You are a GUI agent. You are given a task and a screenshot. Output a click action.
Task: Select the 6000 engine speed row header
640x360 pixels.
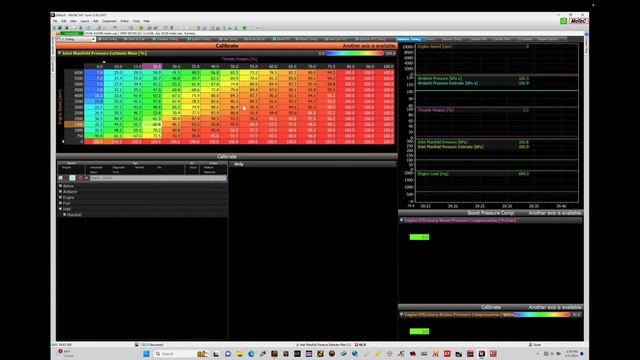point(74,72)
